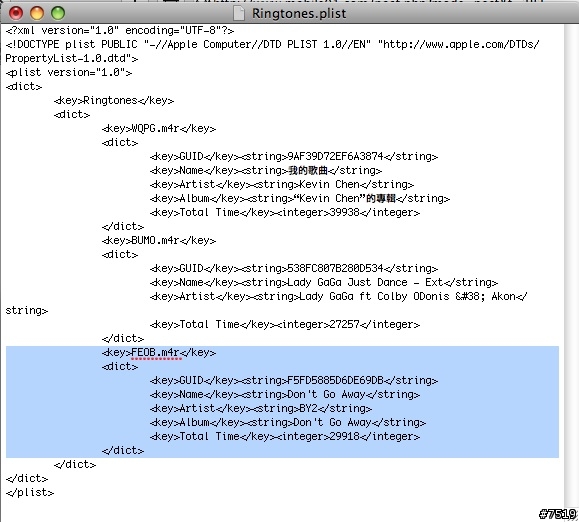The height and width of the screenshot is (522, 579).
Task: Click the Artist Kevin Chen line
Action: [282, 184]
